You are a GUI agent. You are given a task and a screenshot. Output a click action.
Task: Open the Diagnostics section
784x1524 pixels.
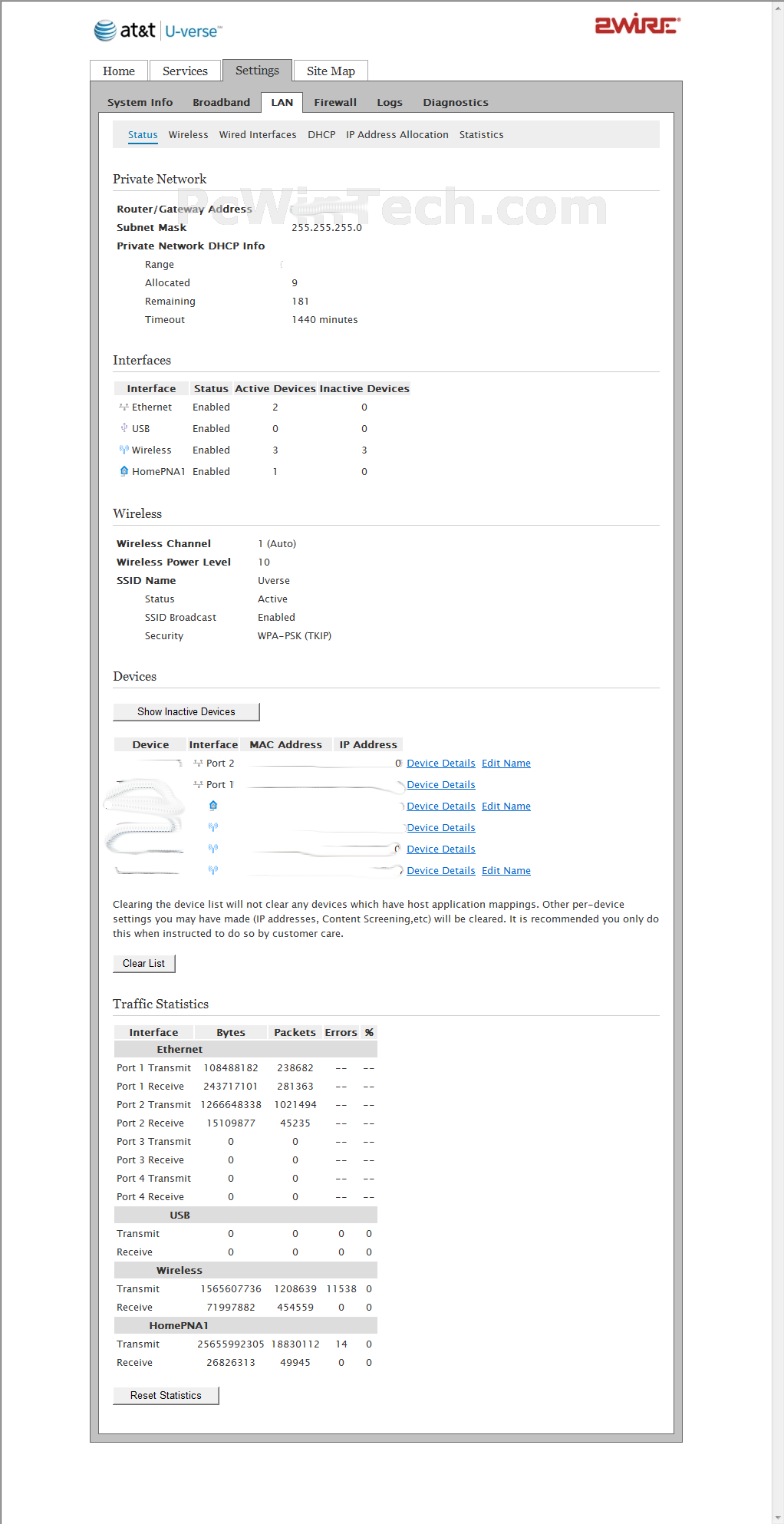pyautogui.click(x=456, y=102)
